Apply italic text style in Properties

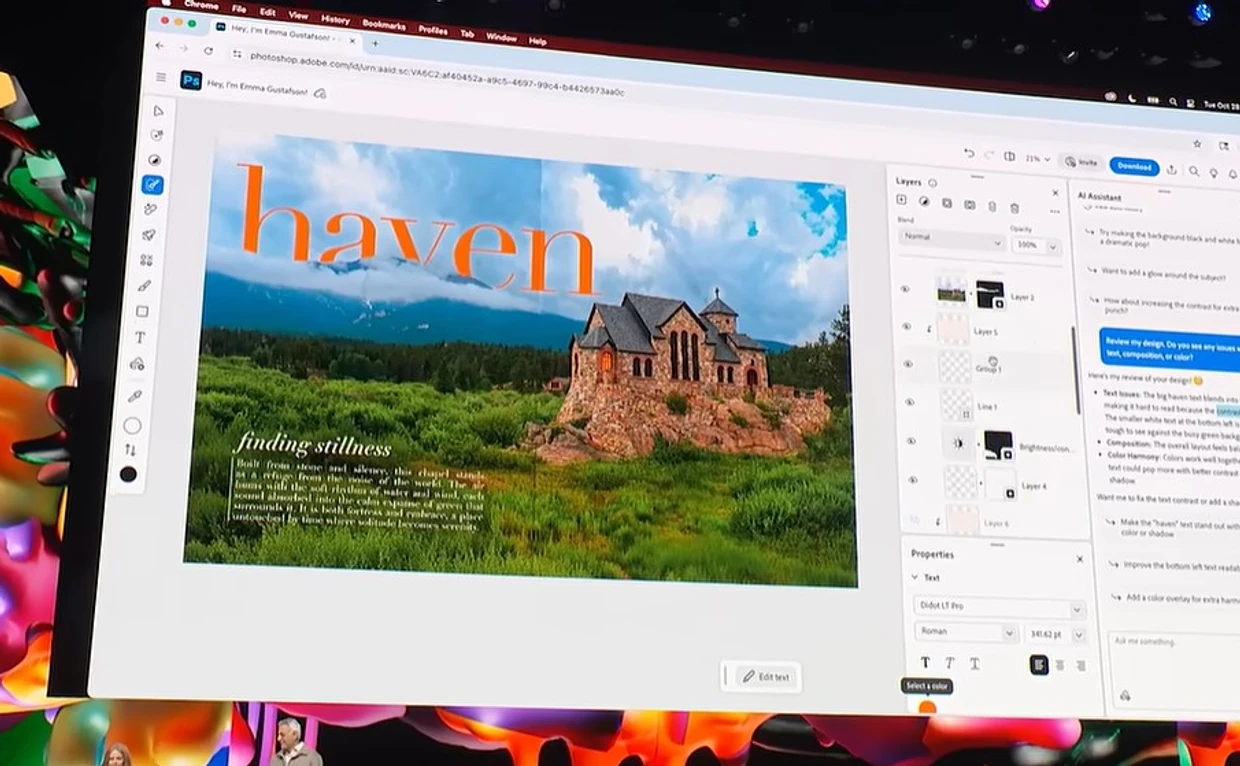click(x=949, y=663)
